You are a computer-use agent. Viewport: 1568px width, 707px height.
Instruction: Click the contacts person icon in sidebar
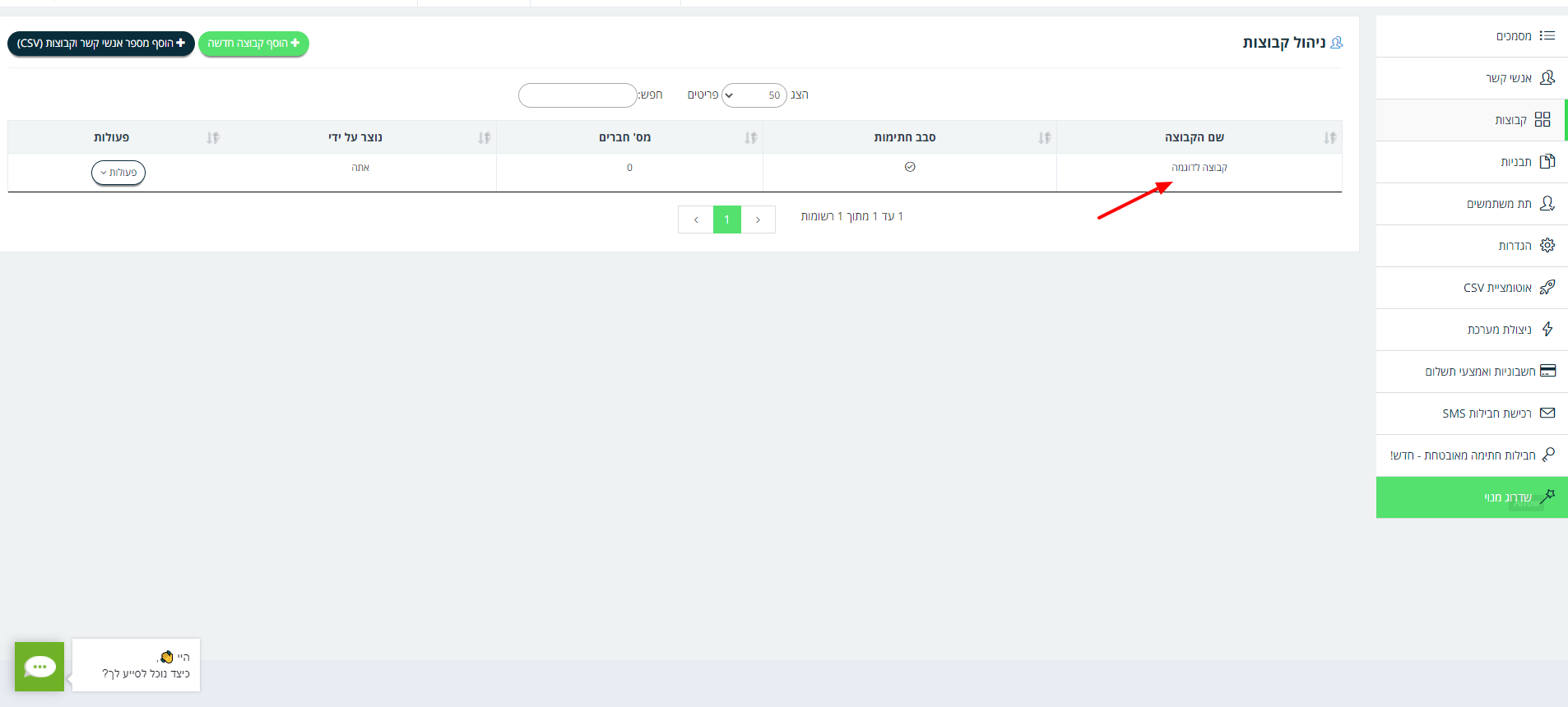tap(1547, 77)
